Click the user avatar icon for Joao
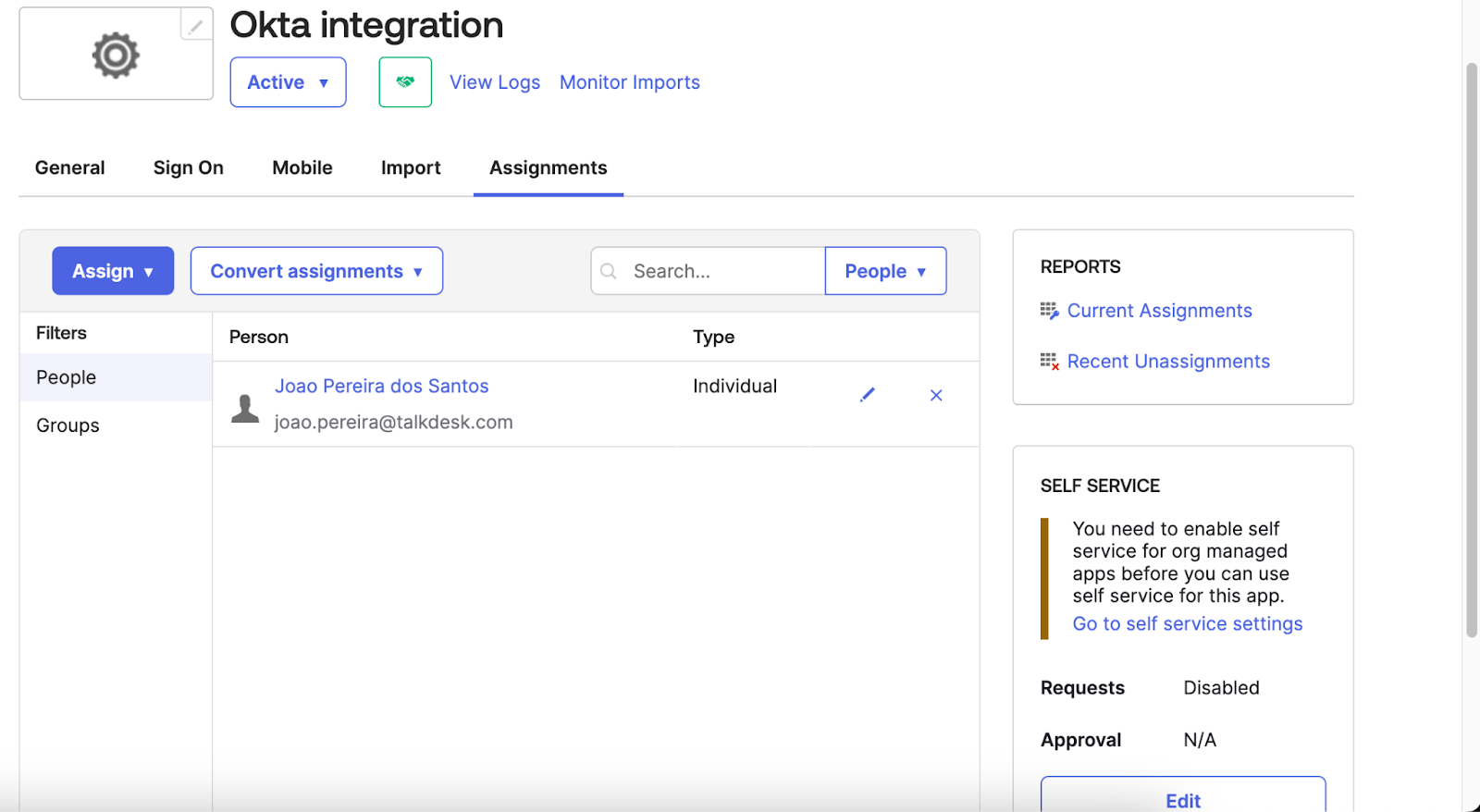The height and width of the screenshot is (812, 1480). [x=245, y=408]
